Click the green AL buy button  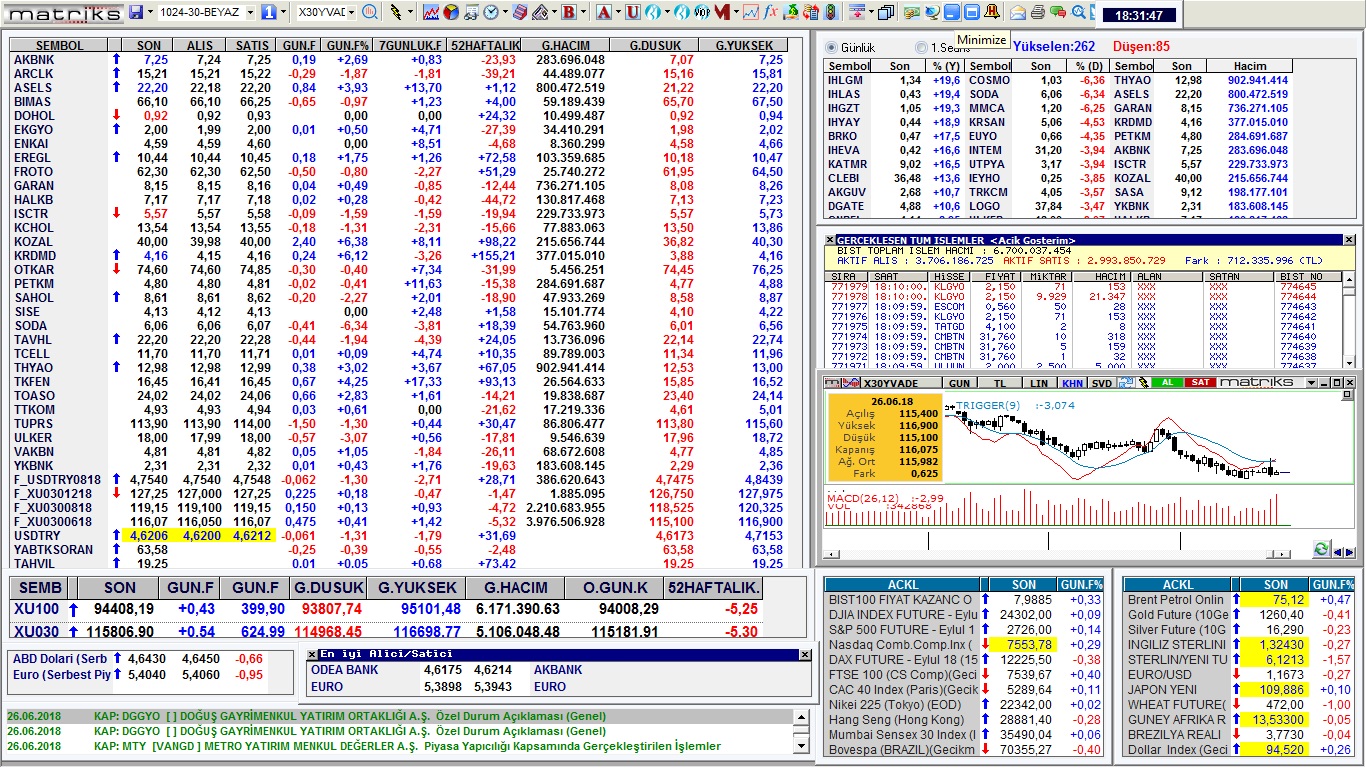(x=1167, y=383)
